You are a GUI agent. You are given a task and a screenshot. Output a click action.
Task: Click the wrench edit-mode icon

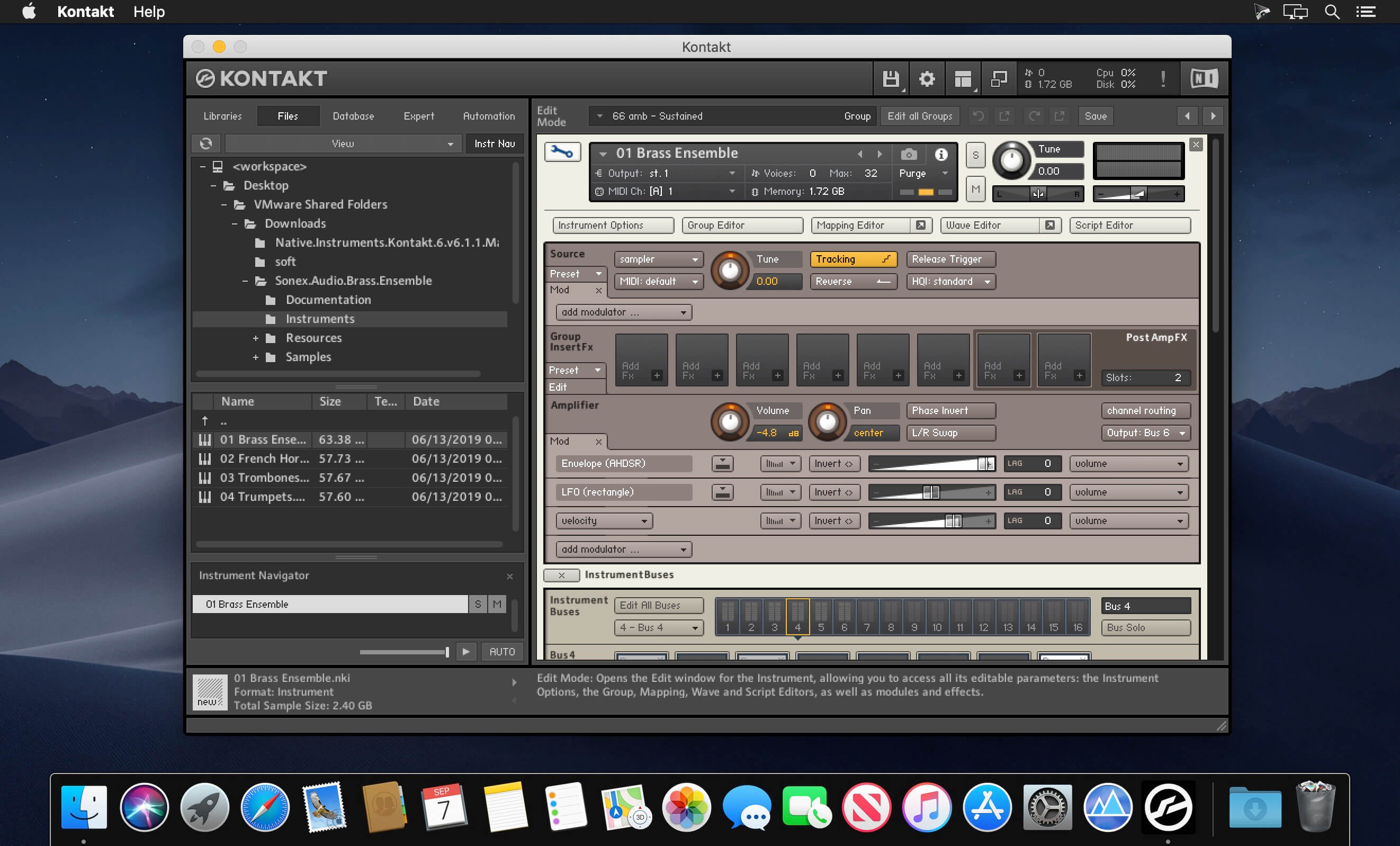[x=562, y=152]
